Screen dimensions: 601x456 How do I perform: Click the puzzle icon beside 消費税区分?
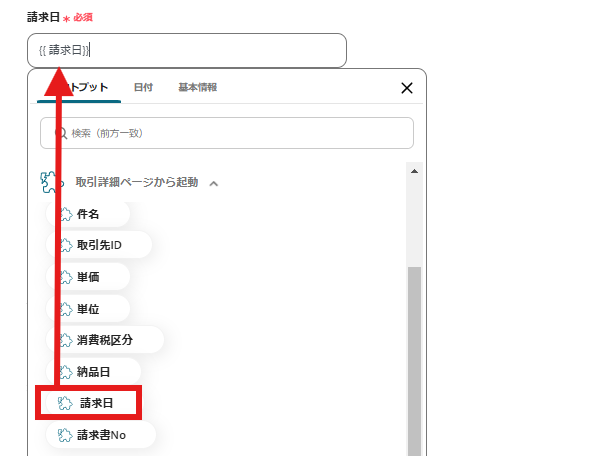[66, 340]
